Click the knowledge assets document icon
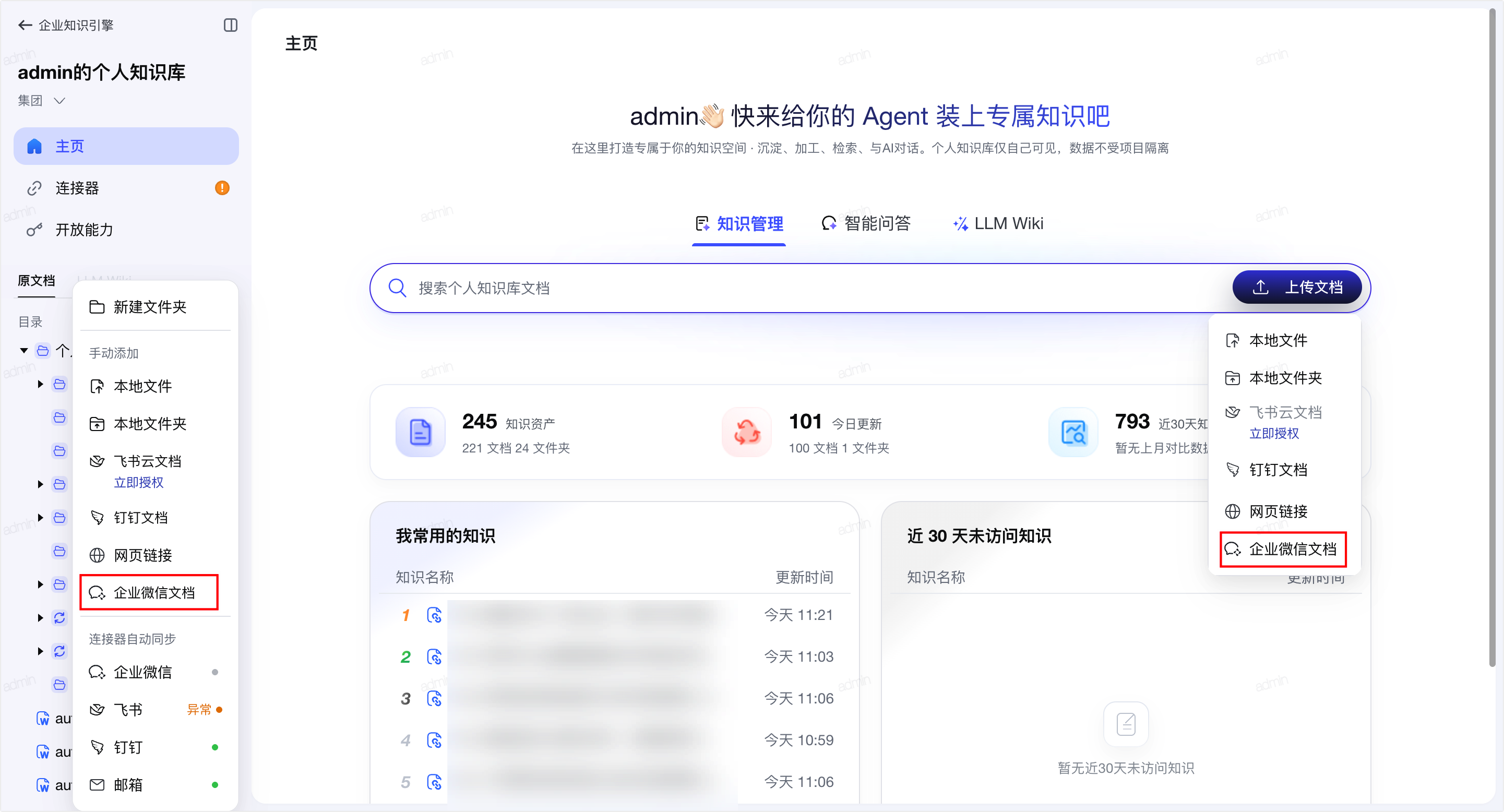Image resolution: width=1504 pixels, height=812 pixels. (421, 432)
